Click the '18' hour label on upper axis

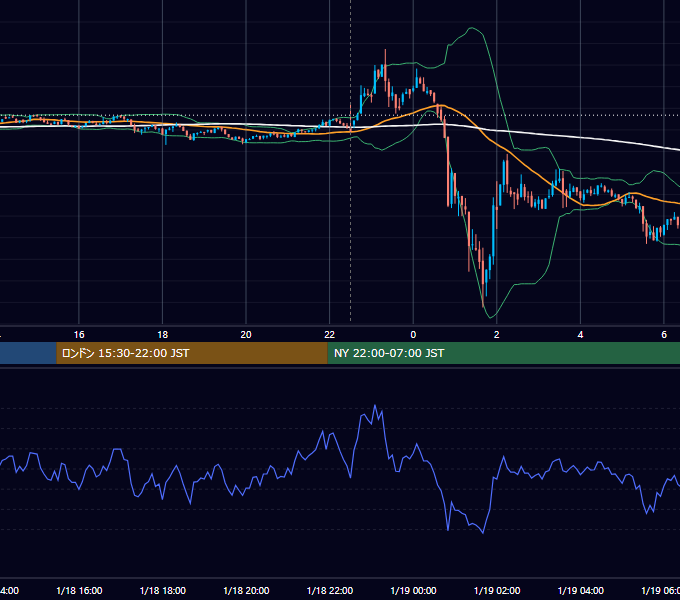[163, 335]
